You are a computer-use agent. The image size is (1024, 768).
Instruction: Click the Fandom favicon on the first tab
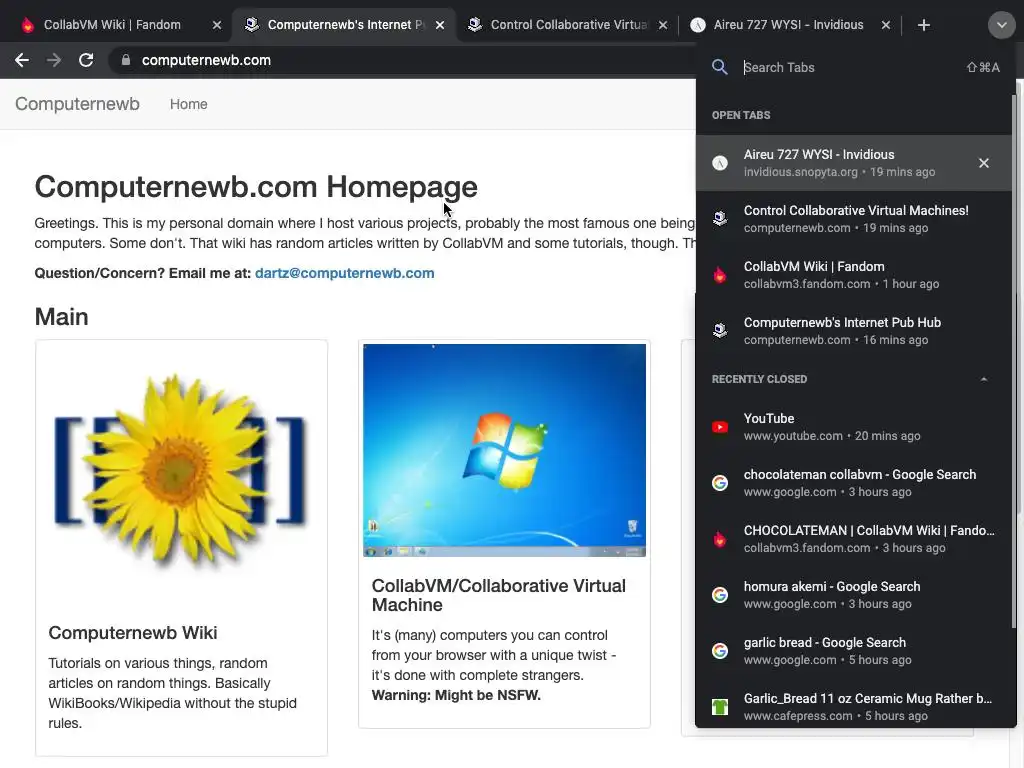(x=27, y=25)
